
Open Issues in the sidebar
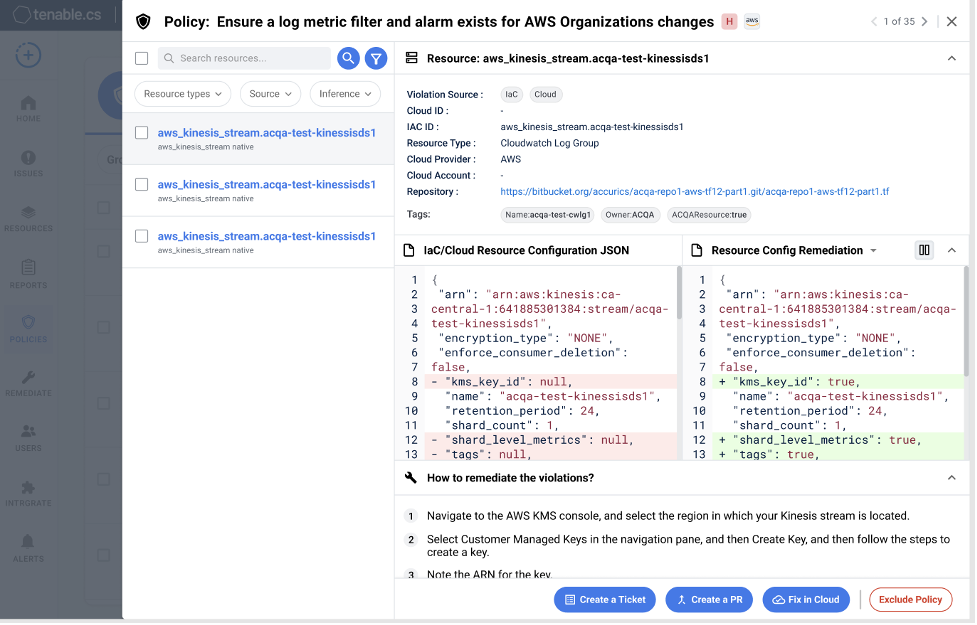[28, 164]
